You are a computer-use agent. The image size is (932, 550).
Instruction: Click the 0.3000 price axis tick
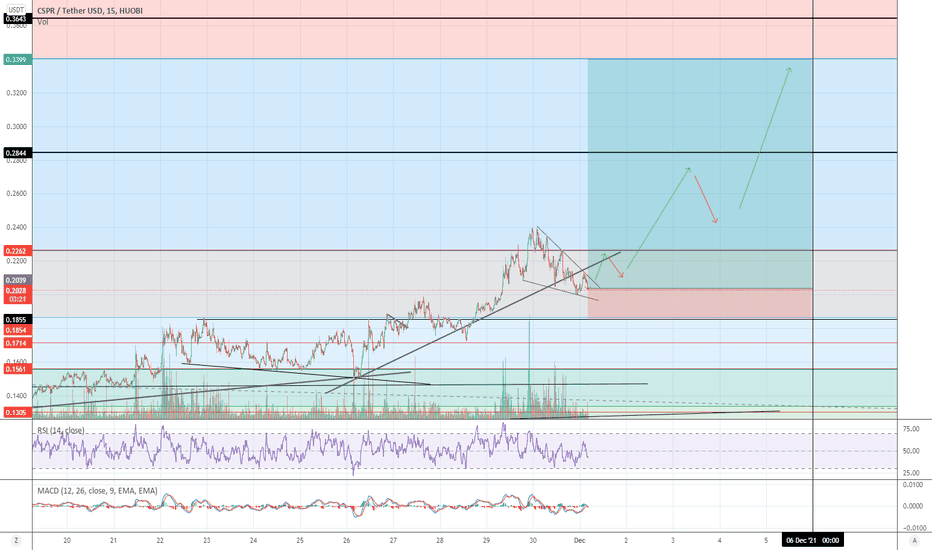[17, 127]
